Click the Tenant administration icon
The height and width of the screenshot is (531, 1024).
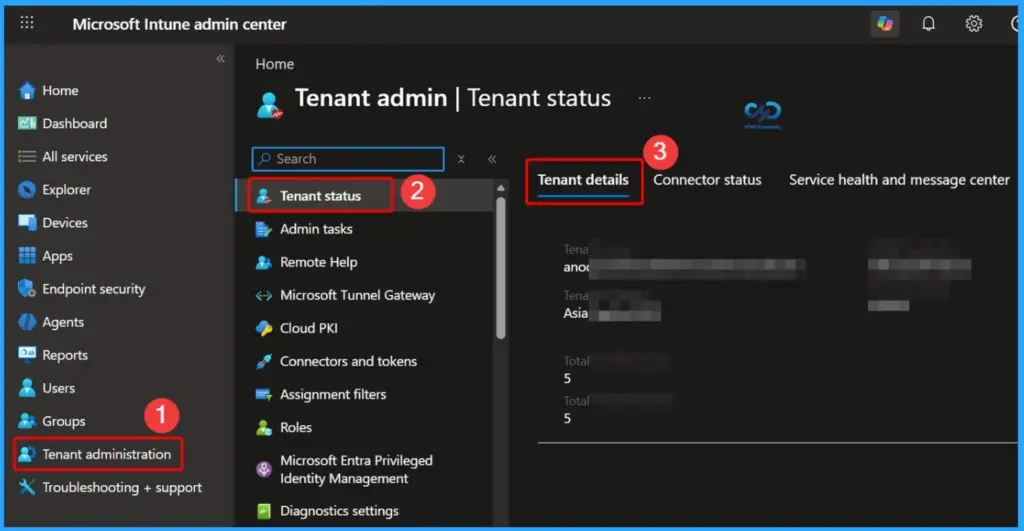(27, 455)
